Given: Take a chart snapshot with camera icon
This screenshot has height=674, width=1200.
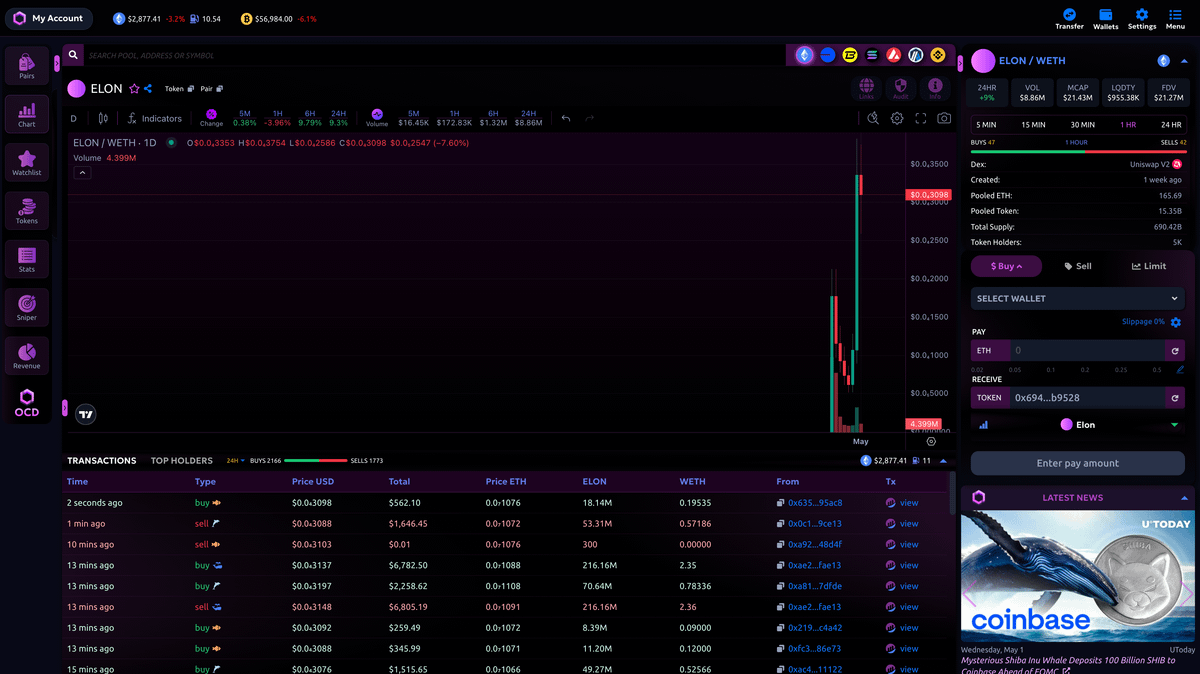Looking at the screenshot, I should coord(944,118).
